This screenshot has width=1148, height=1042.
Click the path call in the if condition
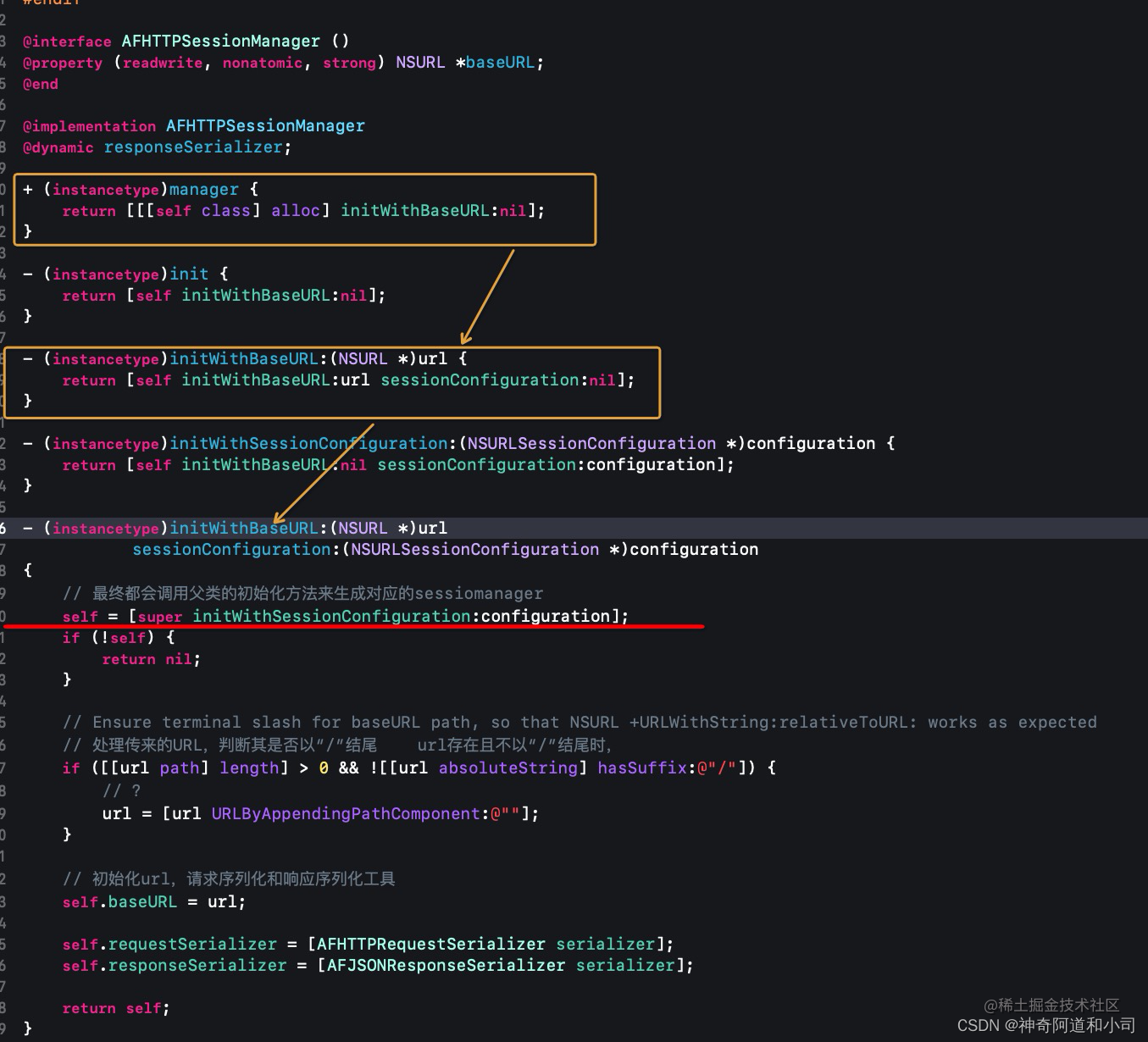pyautogui.click(x=180, y=768)
